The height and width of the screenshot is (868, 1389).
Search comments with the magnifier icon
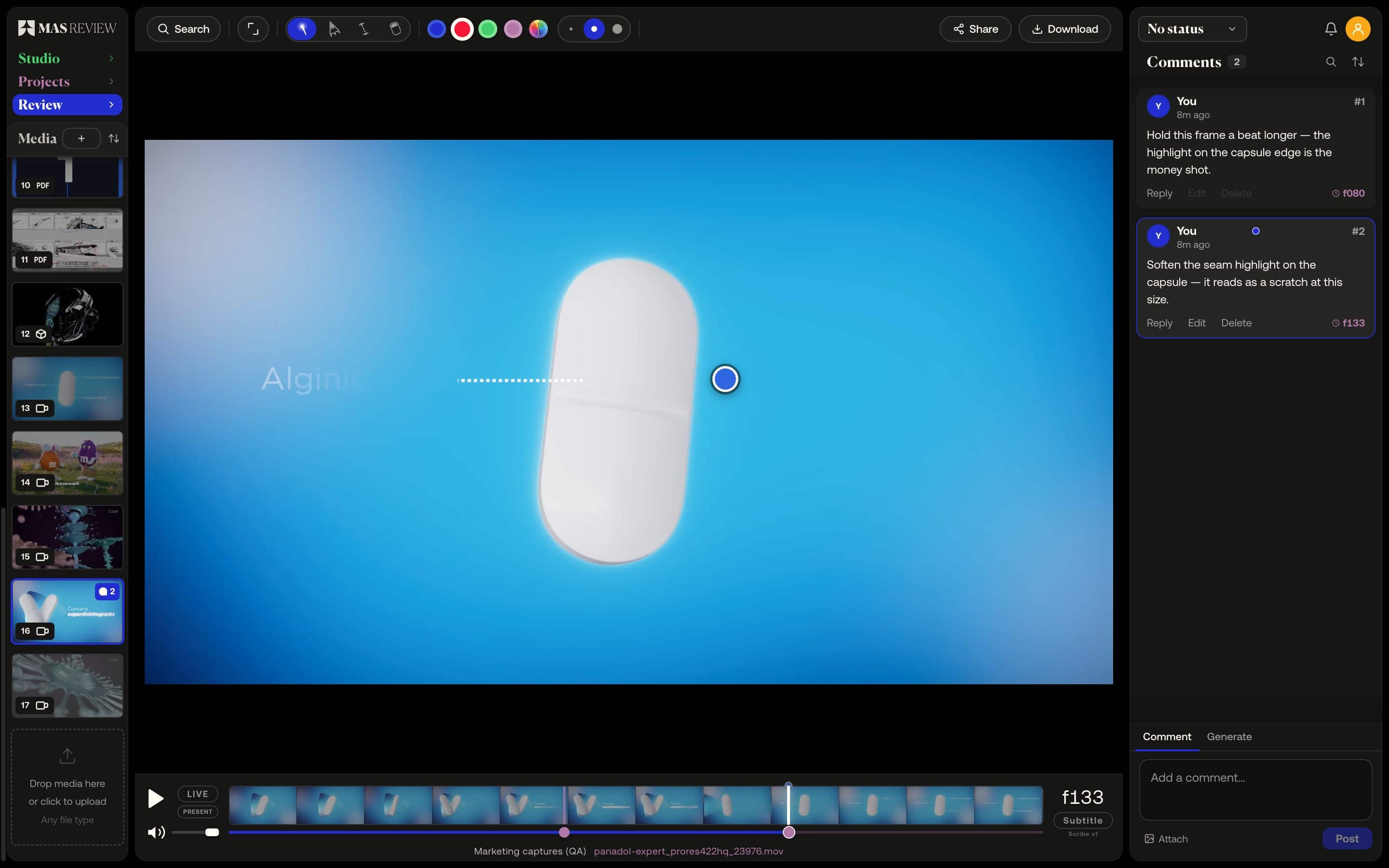(x=1331, y=62)
